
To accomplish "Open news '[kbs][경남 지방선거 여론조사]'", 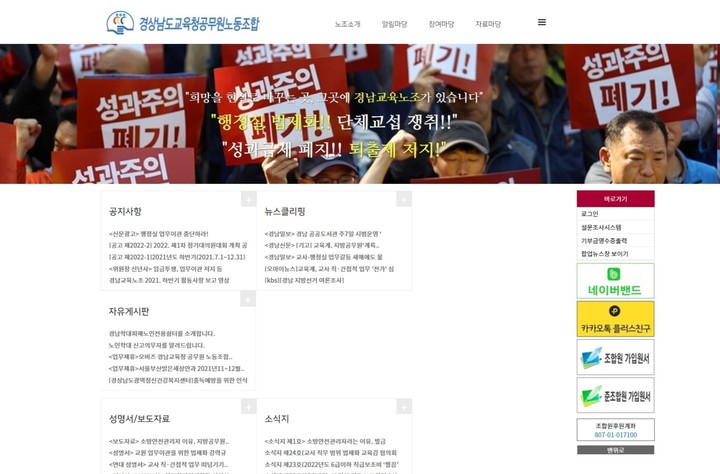I will click(304, 280).
